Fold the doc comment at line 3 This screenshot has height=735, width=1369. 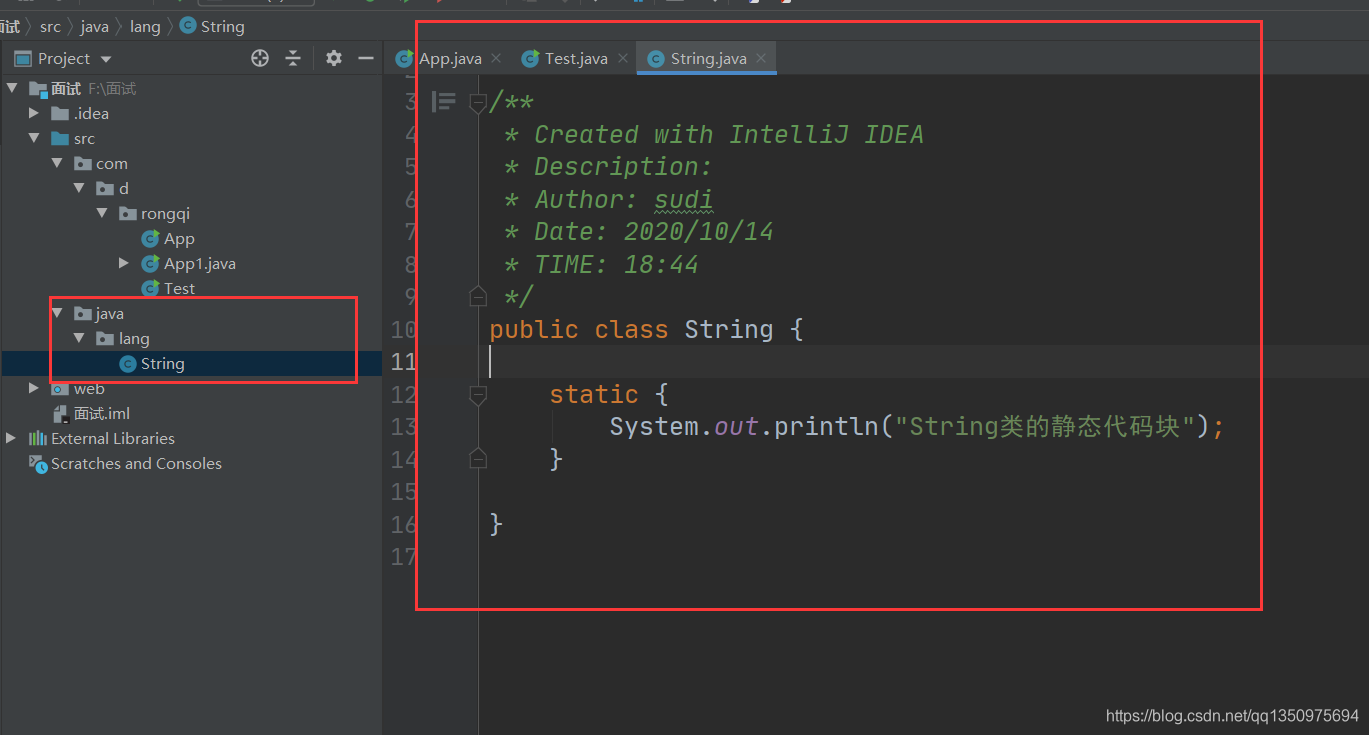pos(478,102)
